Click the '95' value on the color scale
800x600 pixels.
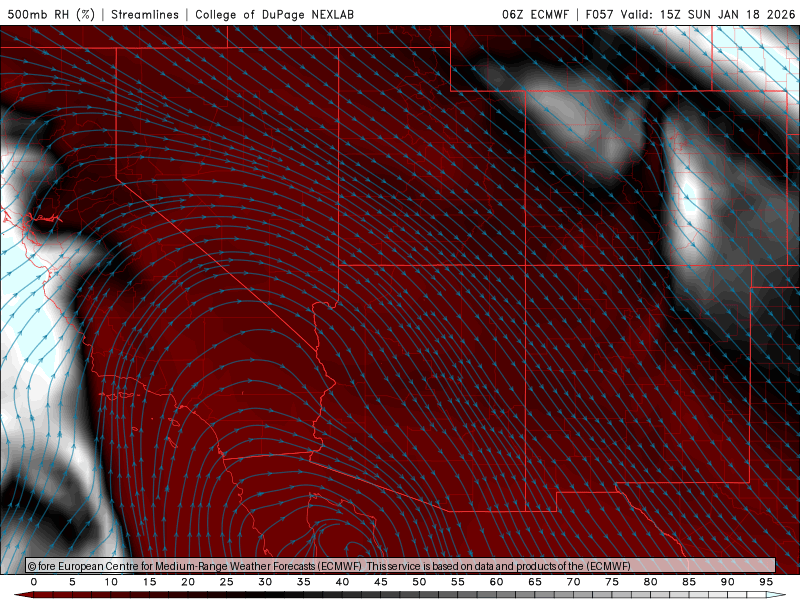click(766, 582)
